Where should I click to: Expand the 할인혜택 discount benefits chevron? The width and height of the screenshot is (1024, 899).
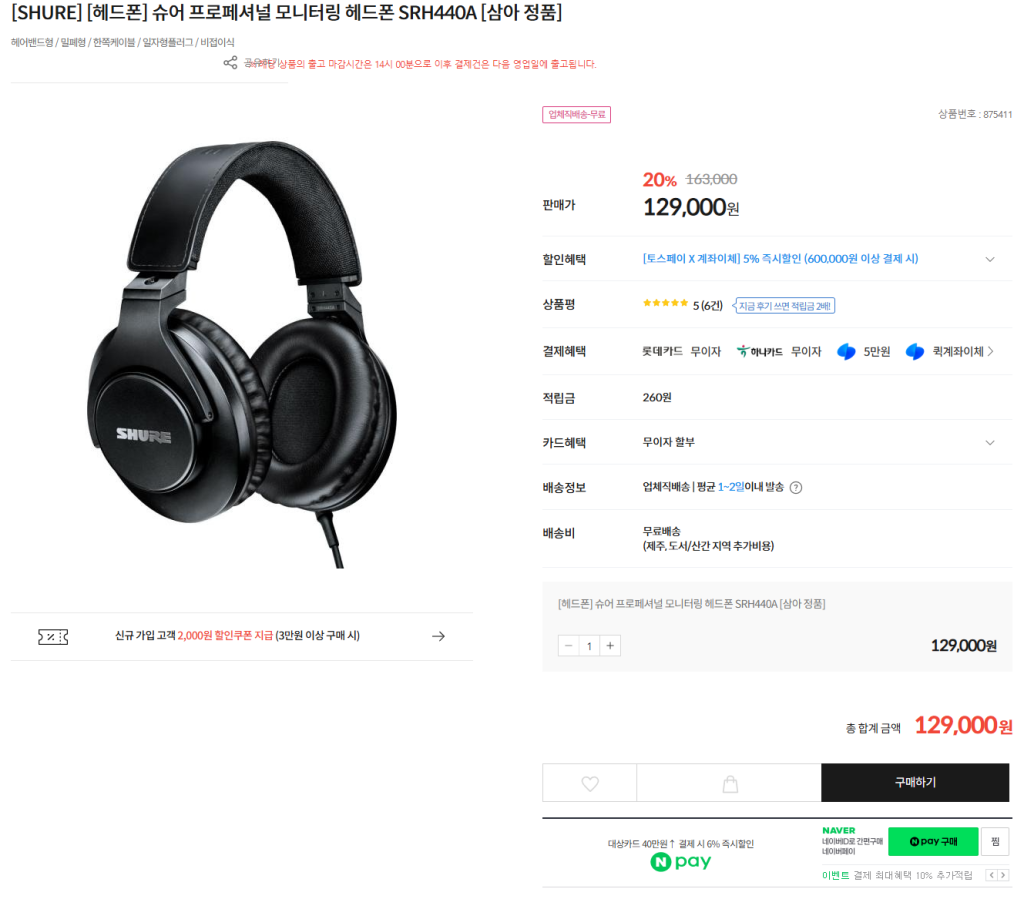[x=989, y=259]
